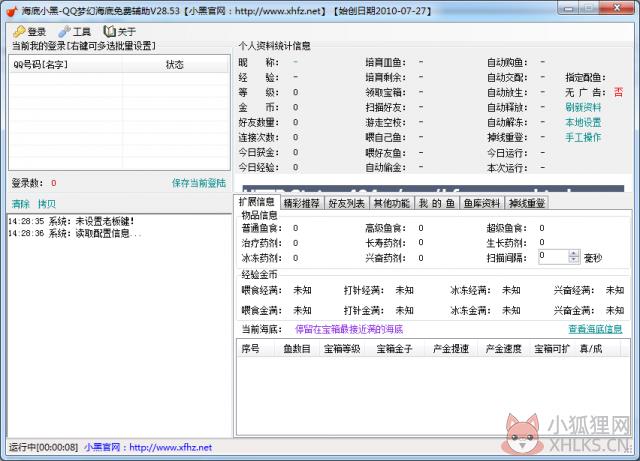Decrease 扫描间隔 with down arrow
The width and height of the screenshot is (640, 461).
(574, 260)
